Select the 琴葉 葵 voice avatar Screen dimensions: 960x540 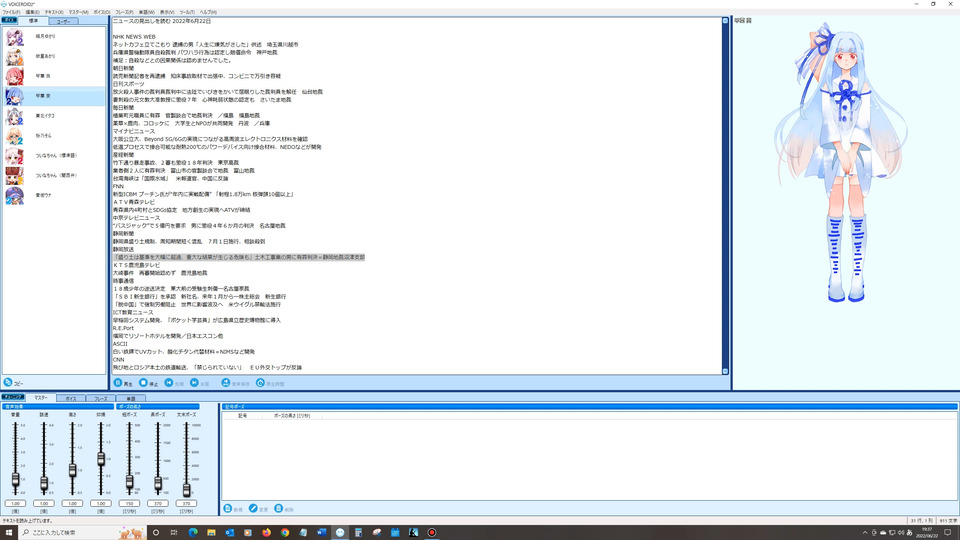coord(15,96)
